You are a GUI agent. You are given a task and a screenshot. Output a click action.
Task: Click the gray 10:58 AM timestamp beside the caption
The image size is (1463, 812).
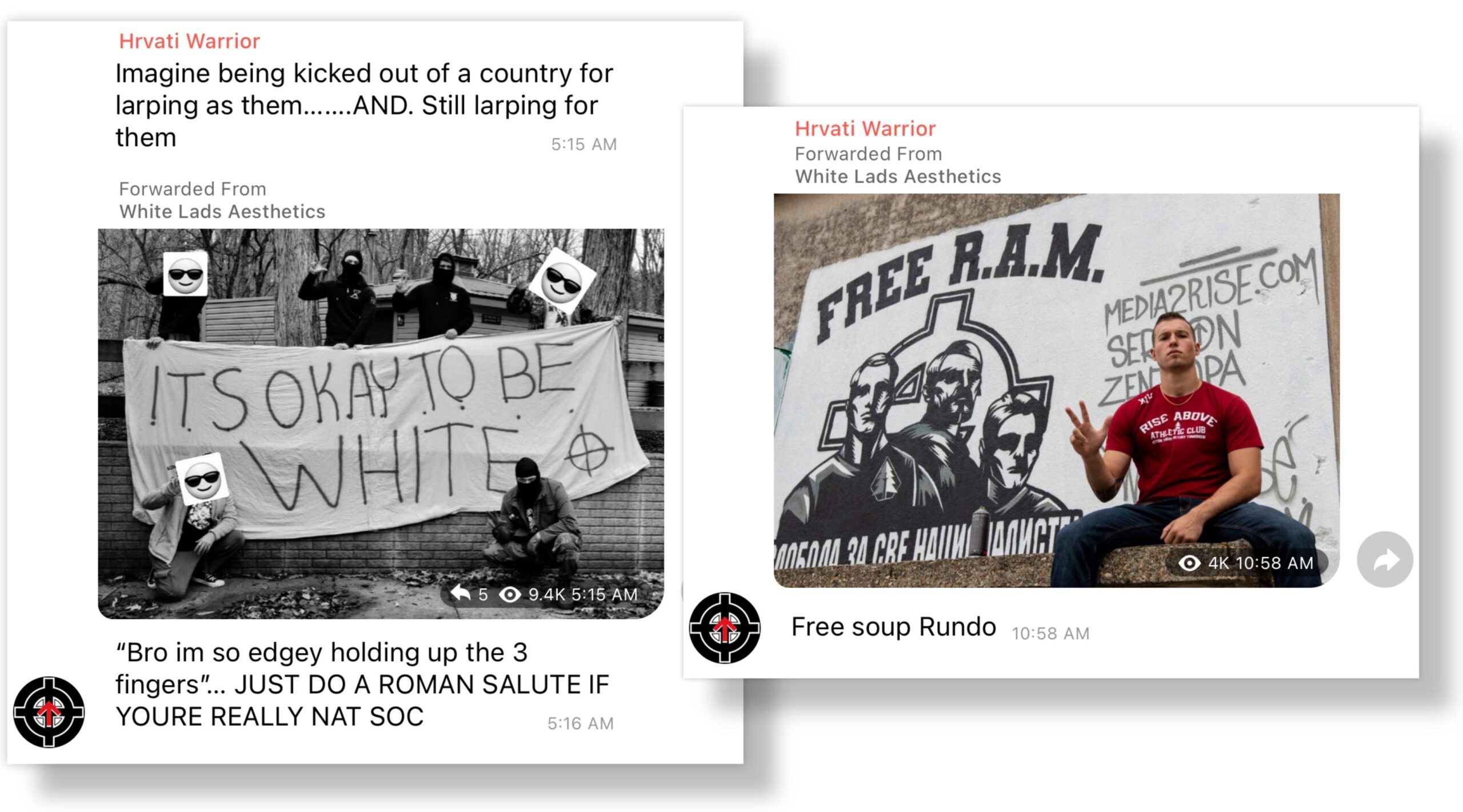[x=1050, y=633]
